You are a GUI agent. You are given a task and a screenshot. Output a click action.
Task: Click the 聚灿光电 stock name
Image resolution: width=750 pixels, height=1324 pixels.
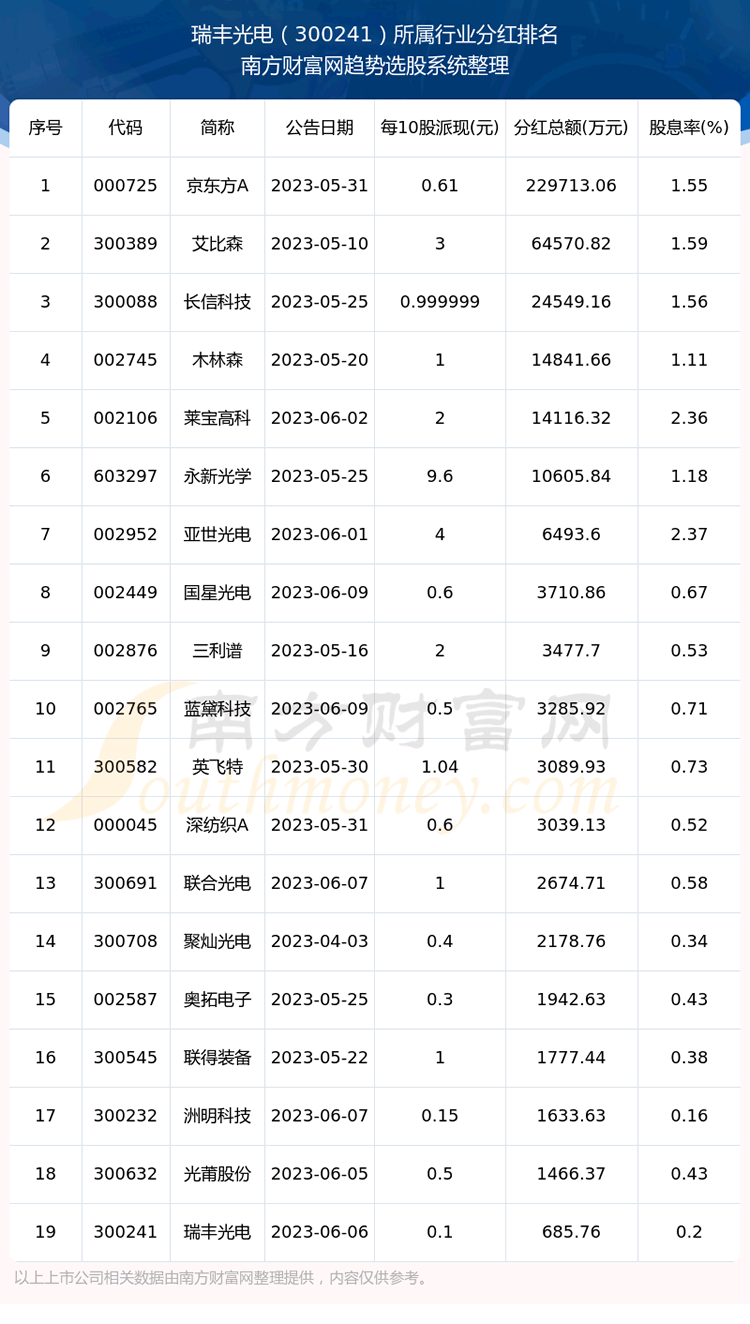(217, 941)
